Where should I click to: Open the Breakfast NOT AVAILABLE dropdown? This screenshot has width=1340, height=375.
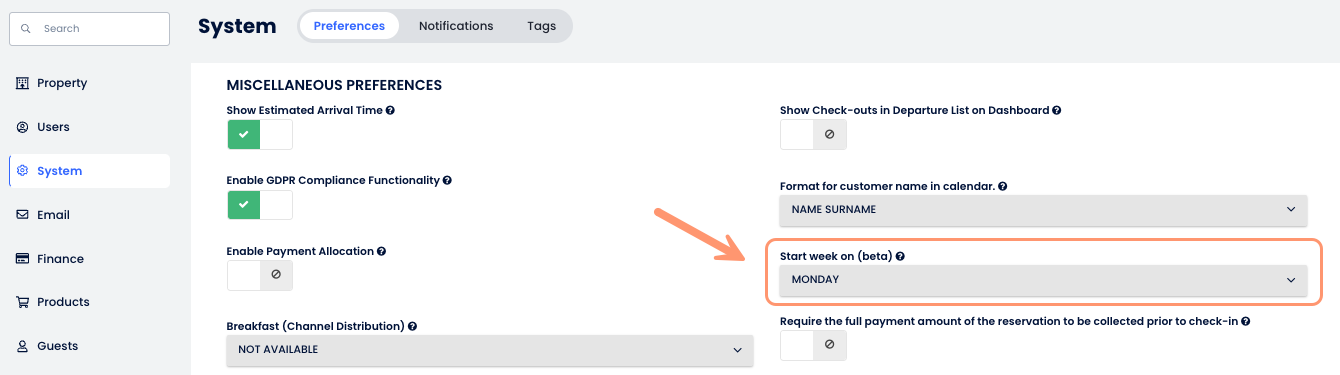point(490,350)
